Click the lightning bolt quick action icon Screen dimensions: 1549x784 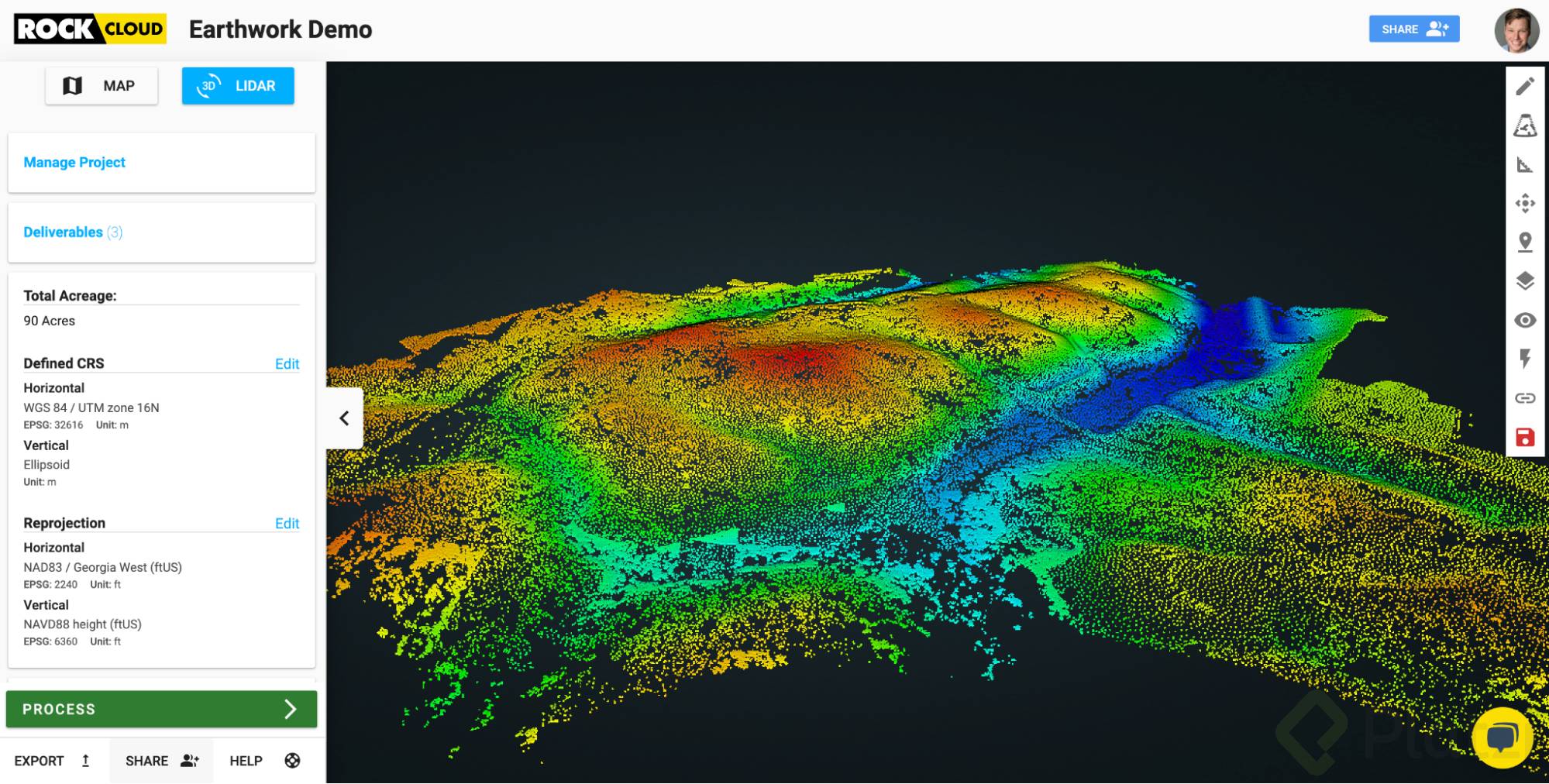(x=1524, y=359)
